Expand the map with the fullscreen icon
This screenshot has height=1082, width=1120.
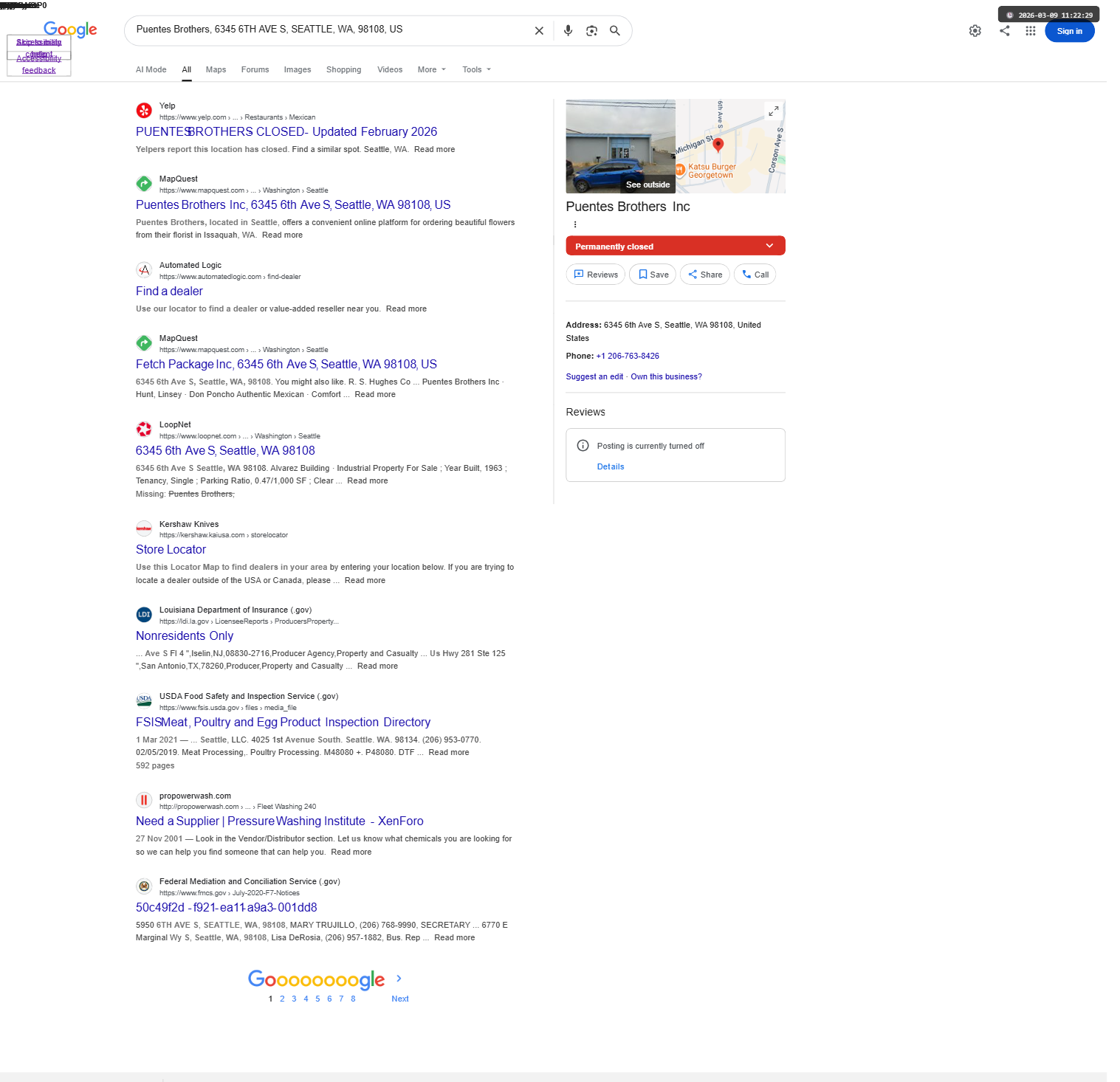773,111
